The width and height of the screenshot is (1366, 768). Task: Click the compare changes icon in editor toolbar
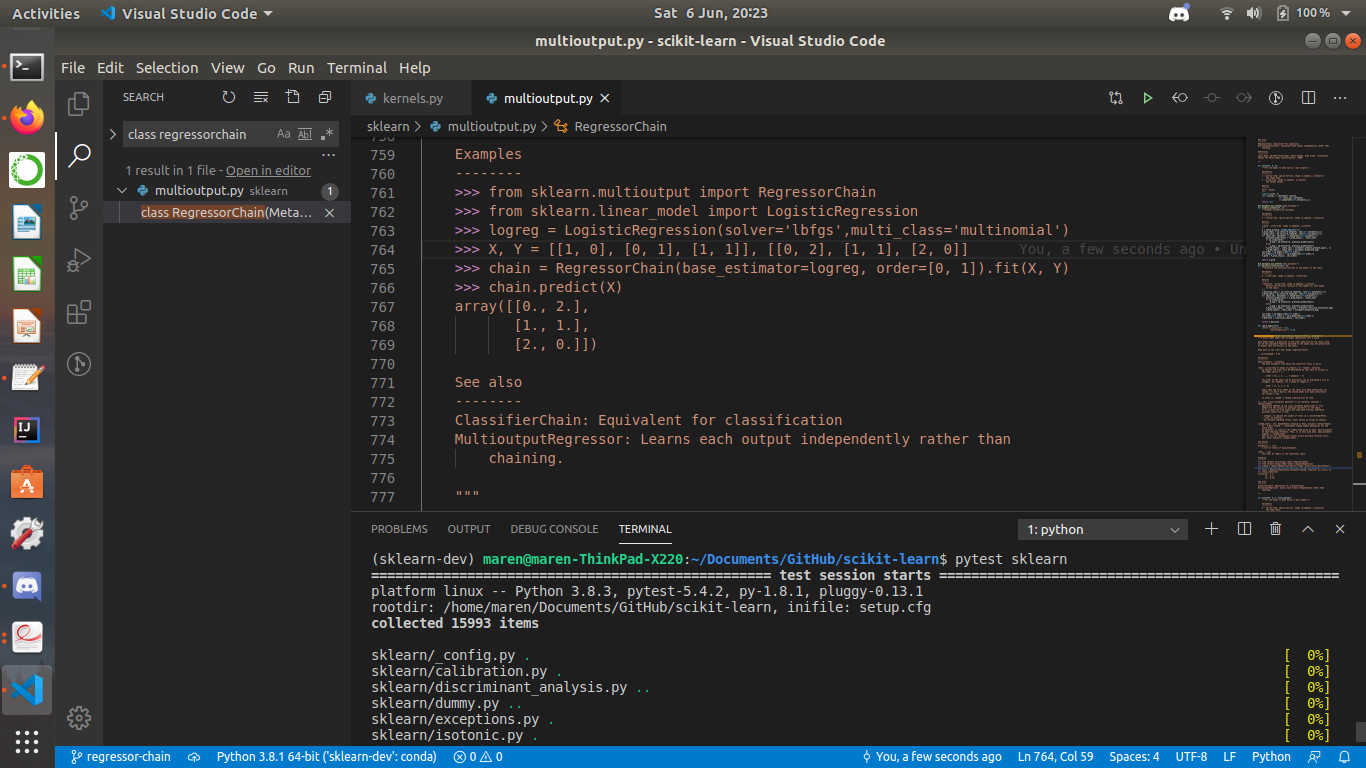click(x=1116, y=98)
